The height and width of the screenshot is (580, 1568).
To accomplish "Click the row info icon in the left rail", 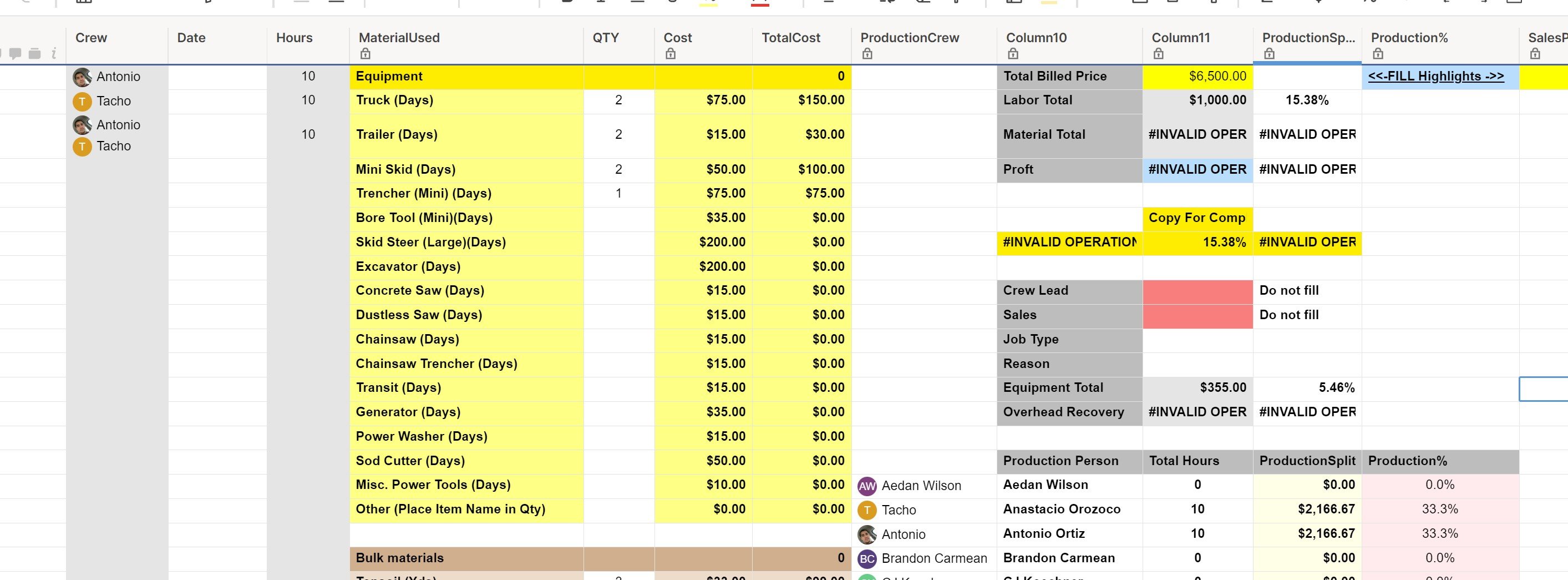I will pyautogui.click(x=54, y=55).
